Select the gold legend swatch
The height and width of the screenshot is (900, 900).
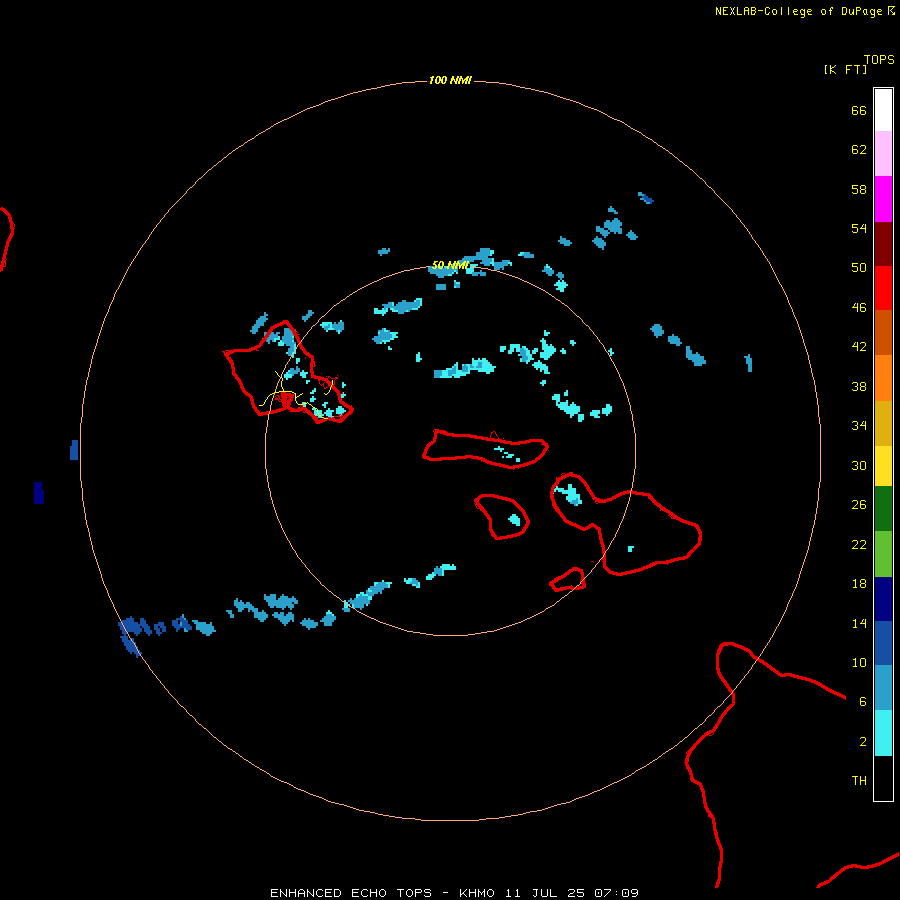click(883, 423)
